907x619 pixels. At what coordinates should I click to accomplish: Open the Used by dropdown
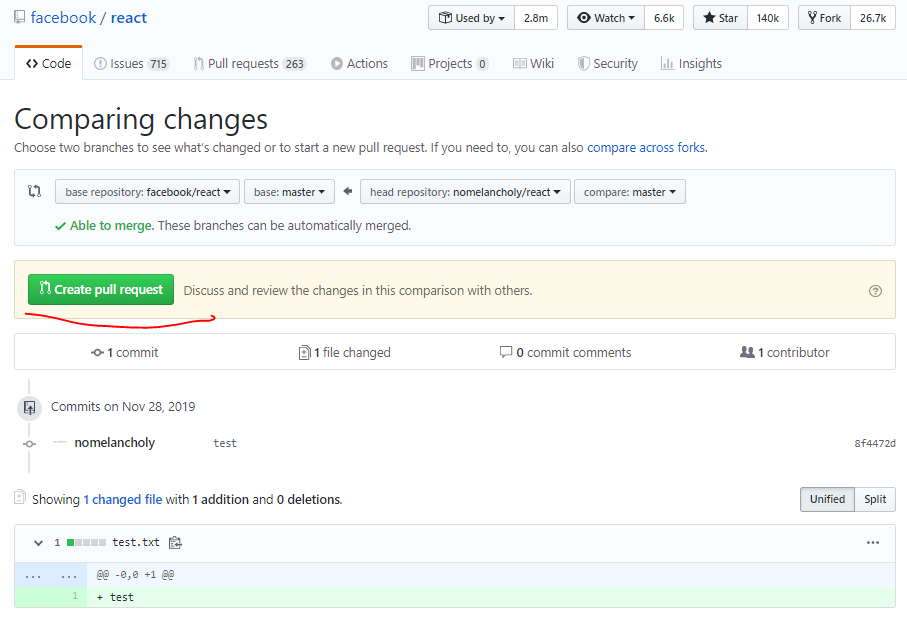click(x=471, y=18)
